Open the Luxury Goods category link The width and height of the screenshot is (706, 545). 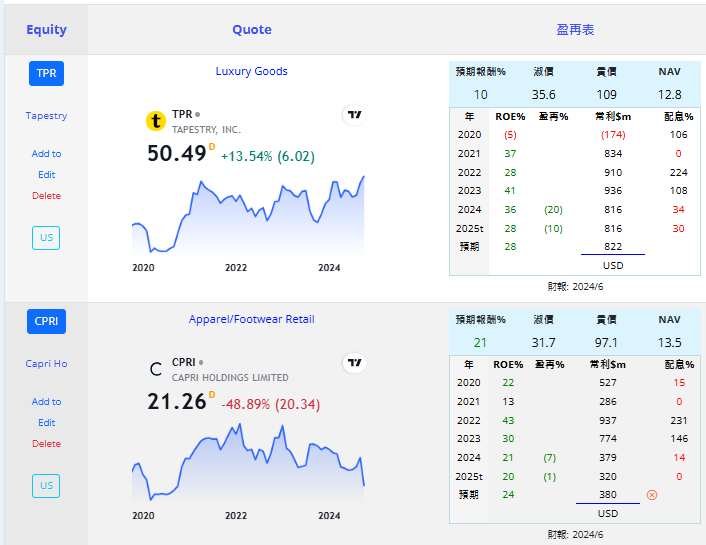252,71
